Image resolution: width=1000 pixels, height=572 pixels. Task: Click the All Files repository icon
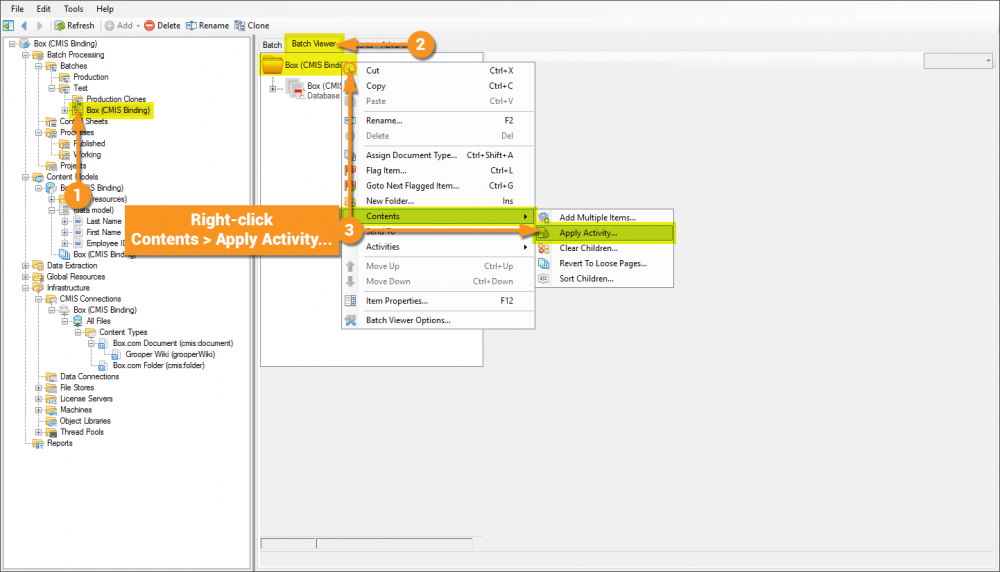tap(77, 321)
